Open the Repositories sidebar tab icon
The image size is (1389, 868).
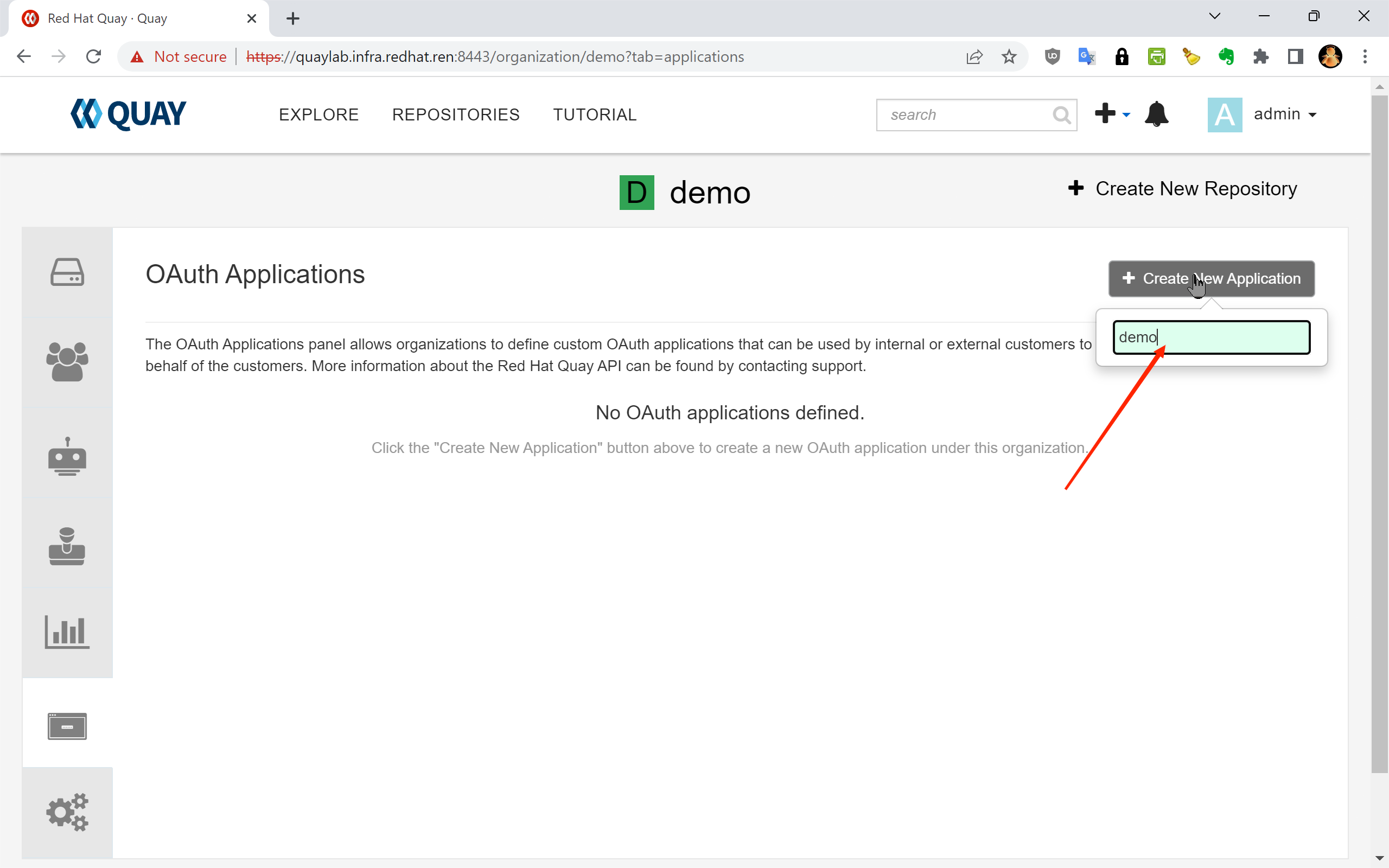tap(67, 272)
